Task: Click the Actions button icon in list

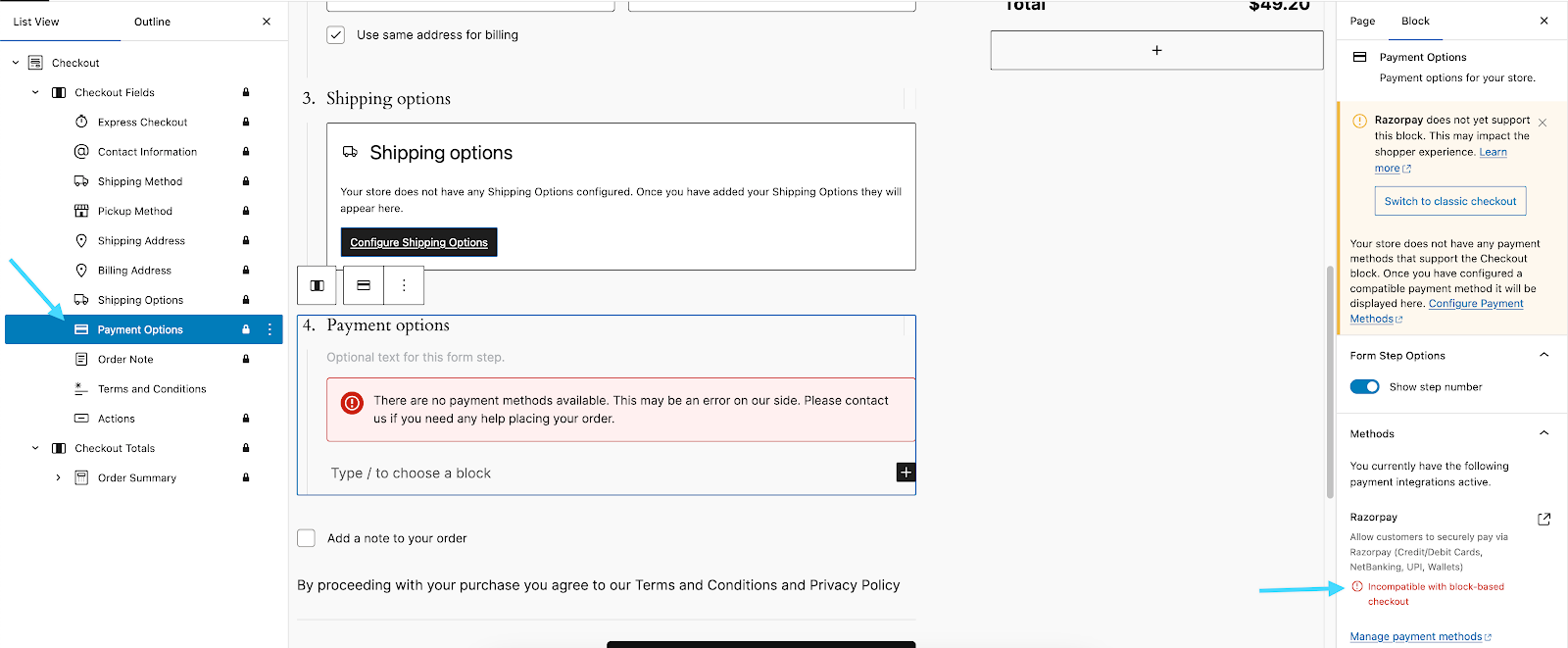Action: click(81, 419)
